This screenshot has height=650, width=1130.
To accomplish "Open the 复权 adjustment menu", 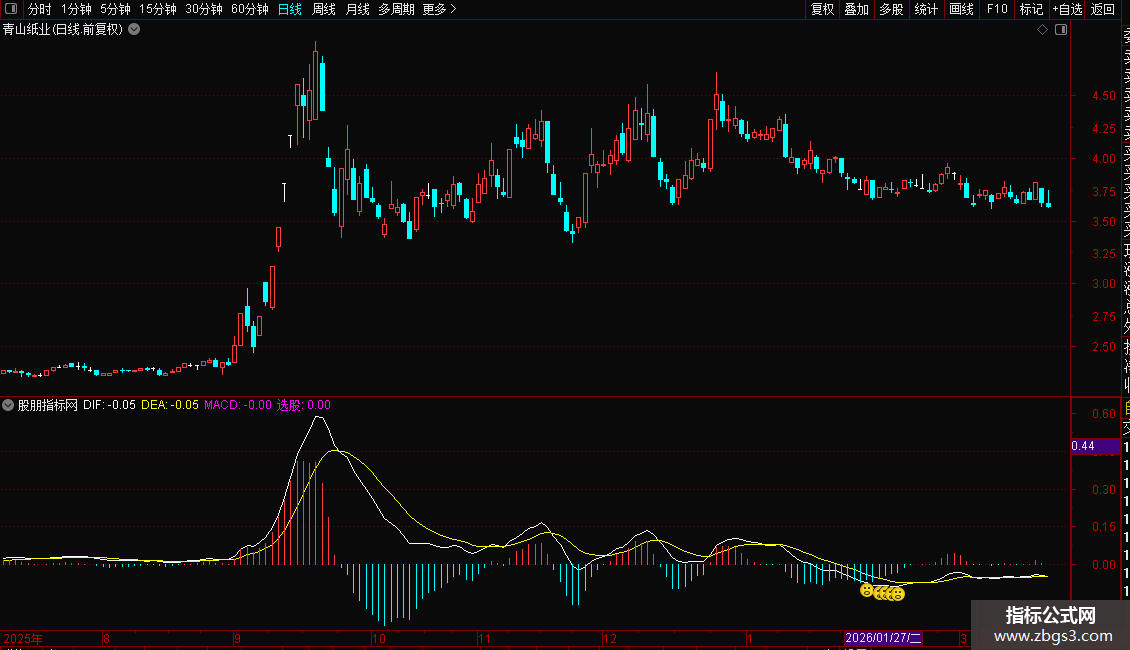I will (x=822, y=10).
